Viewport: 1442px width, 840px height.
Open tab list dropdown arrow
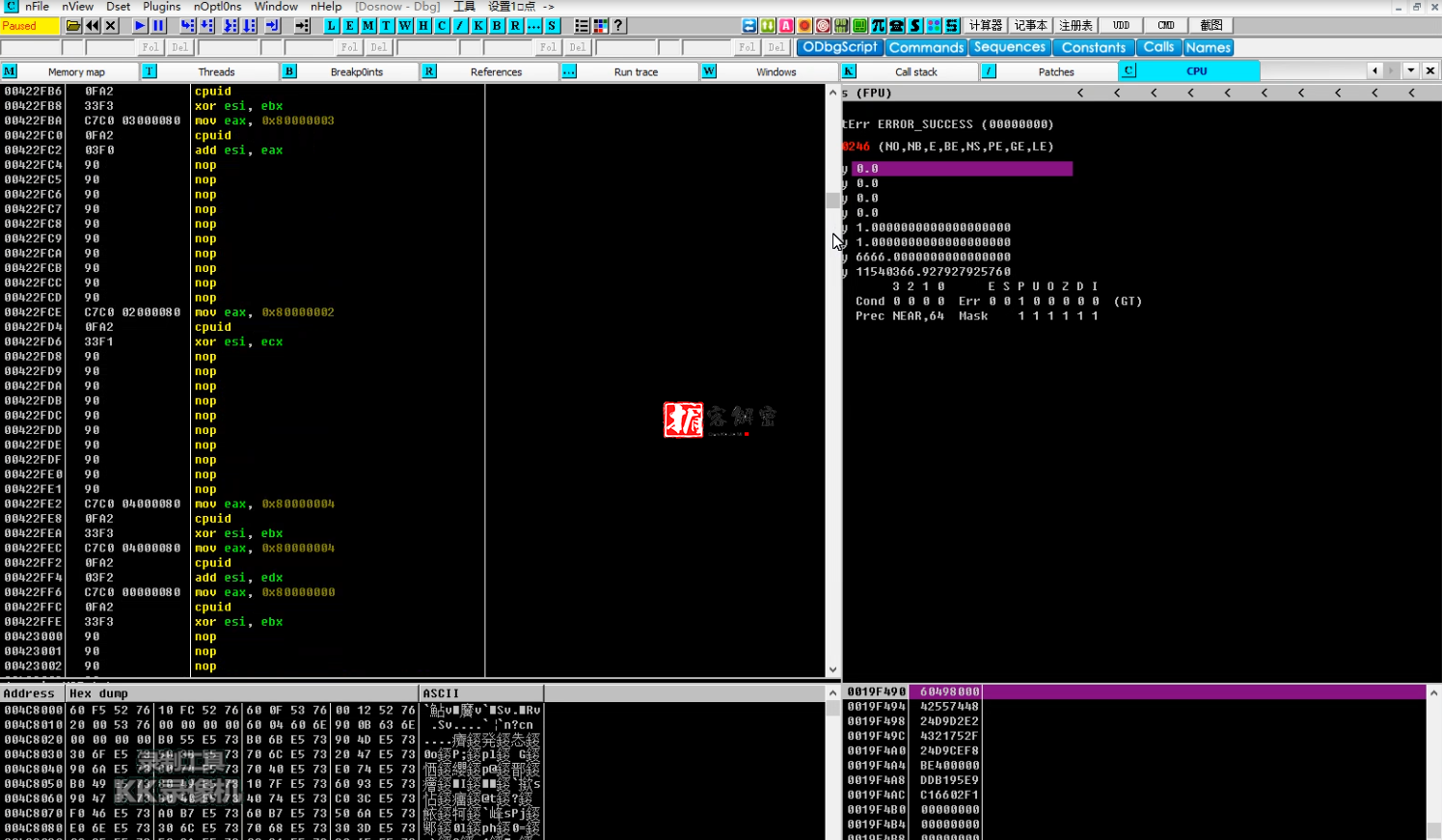pos(1411,70)
